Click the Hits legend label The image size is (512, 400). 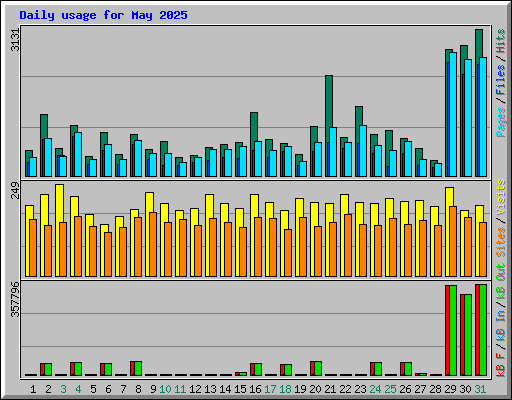coord(500,41)
